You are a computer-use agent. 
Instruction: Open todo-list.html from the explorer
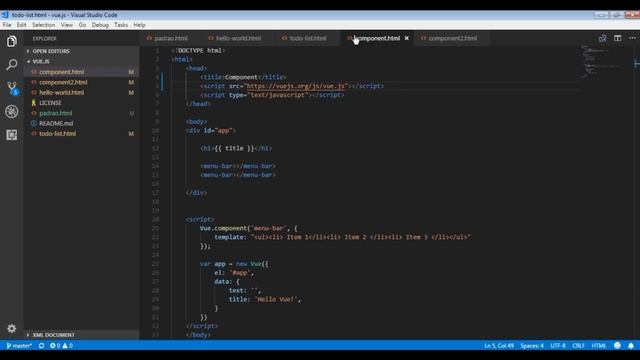57,133
